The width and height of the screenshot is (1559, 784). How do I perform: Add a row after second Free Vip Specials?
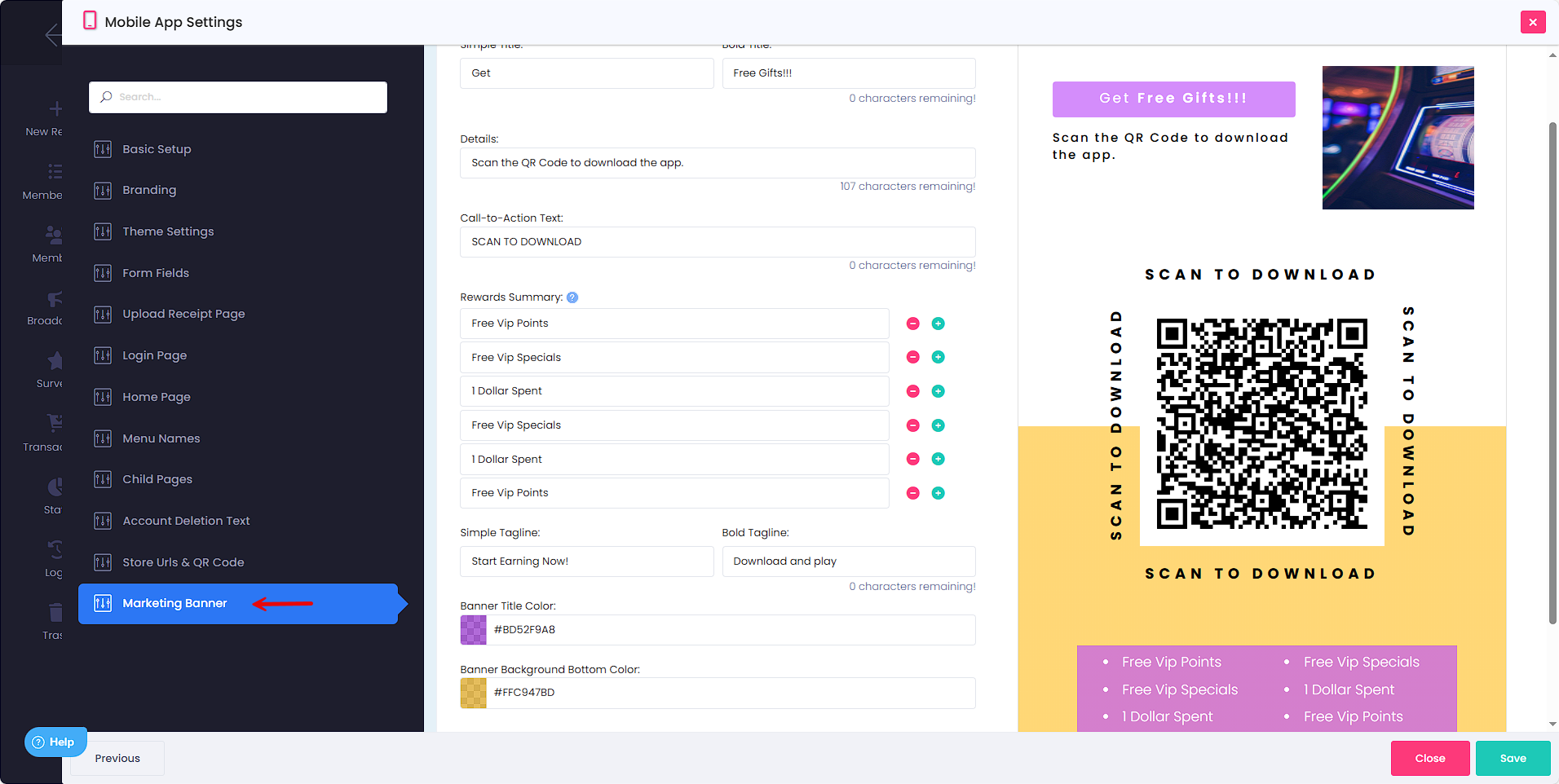pyautogui.click(x=938, y=425)
